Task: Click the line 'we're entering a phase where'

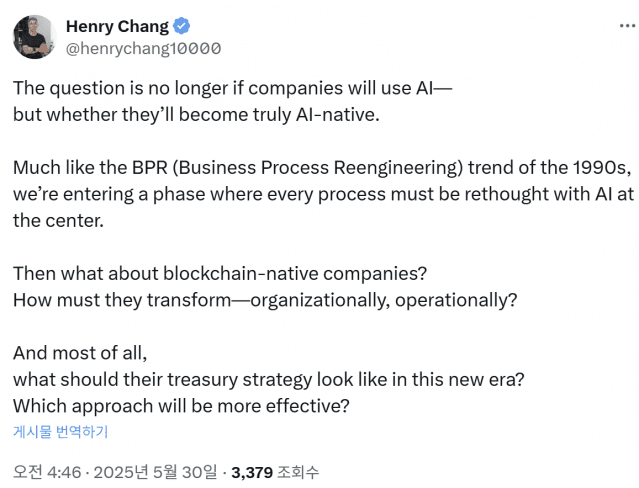Action: pos(324,194)
